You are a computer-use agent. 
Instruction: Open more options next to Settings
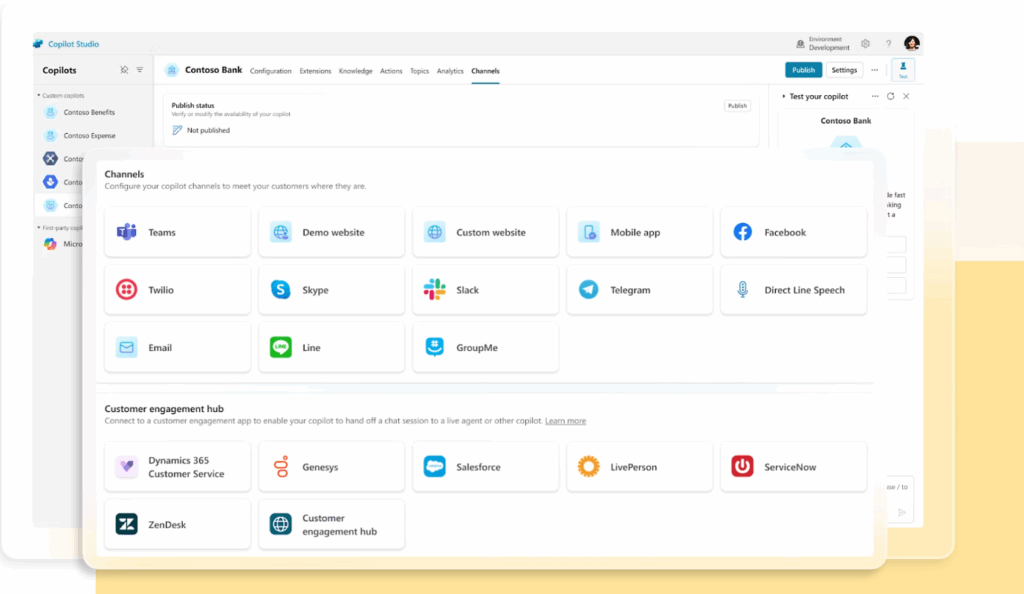874,70
